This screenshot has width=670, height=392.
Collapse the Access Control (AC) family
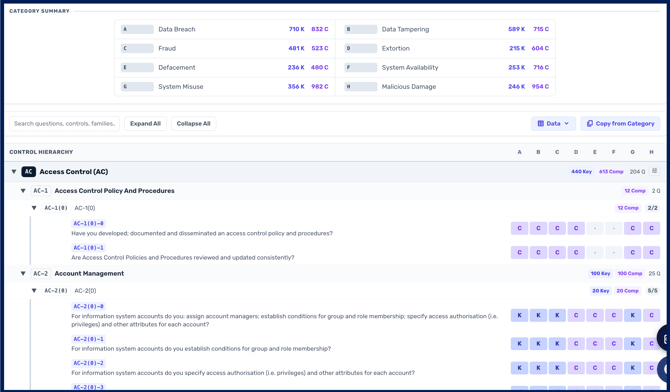[14, 172]
